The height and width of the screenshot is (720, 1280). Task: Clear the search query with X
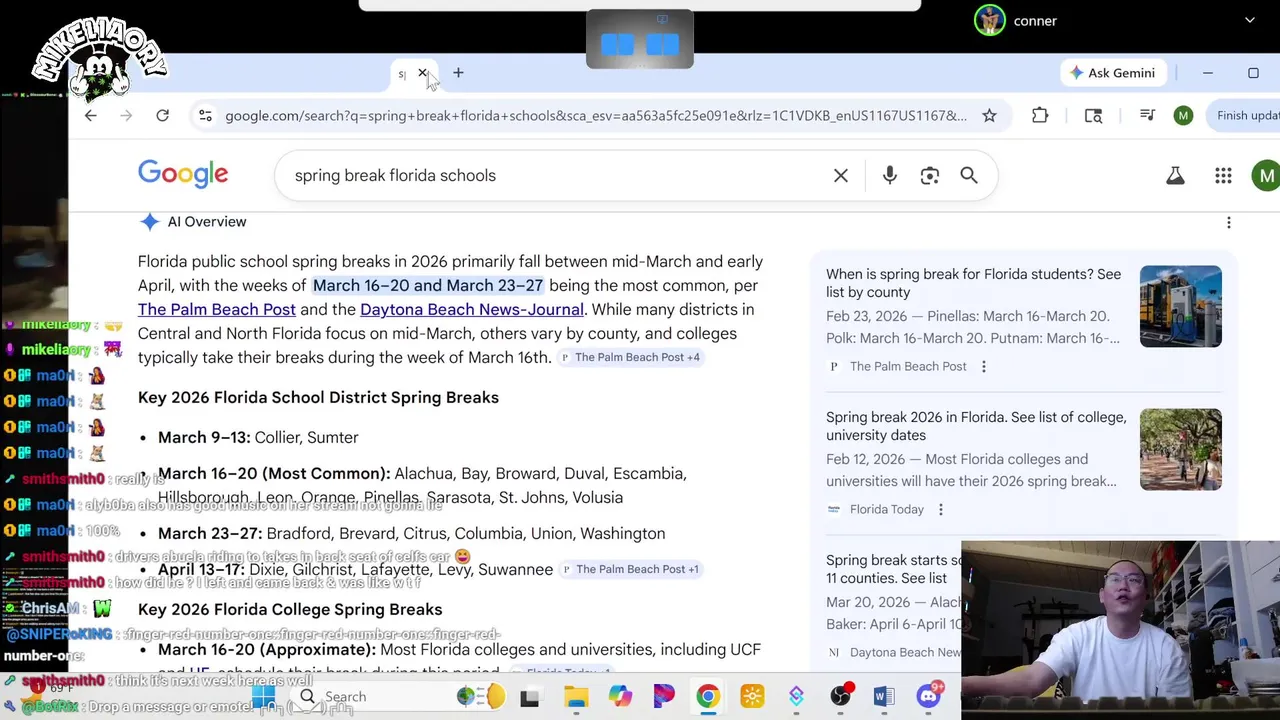841,176
